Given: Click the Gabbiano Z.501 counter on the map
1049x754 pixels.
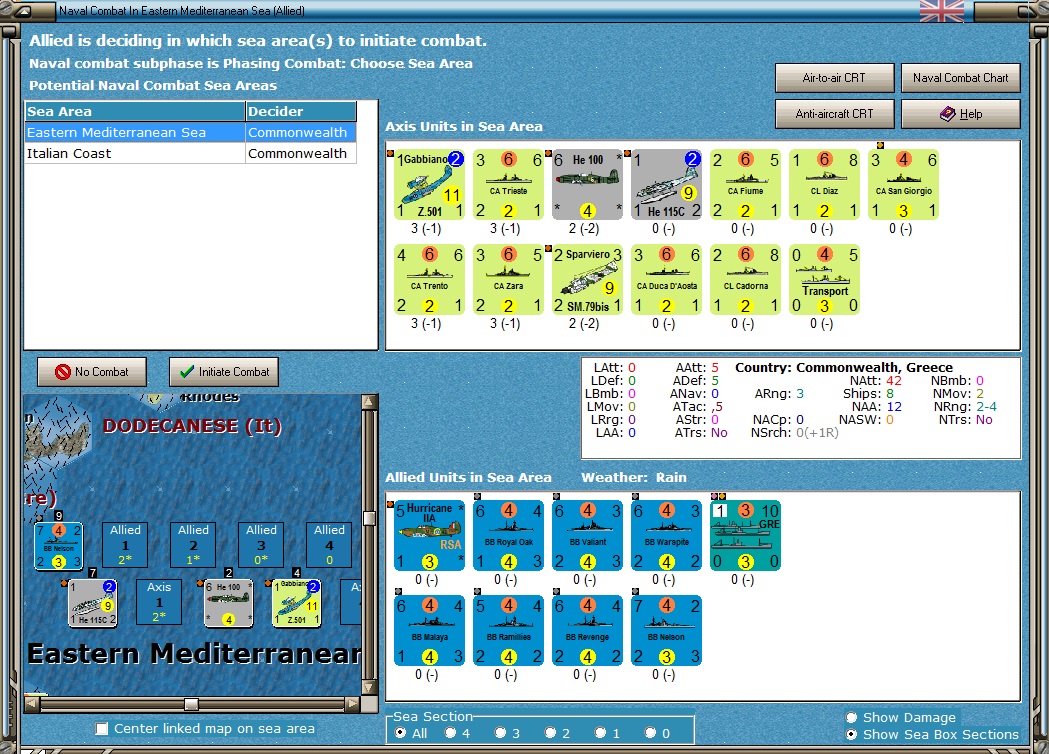Looking at the screenshot, I should click(x=296, y=603).
